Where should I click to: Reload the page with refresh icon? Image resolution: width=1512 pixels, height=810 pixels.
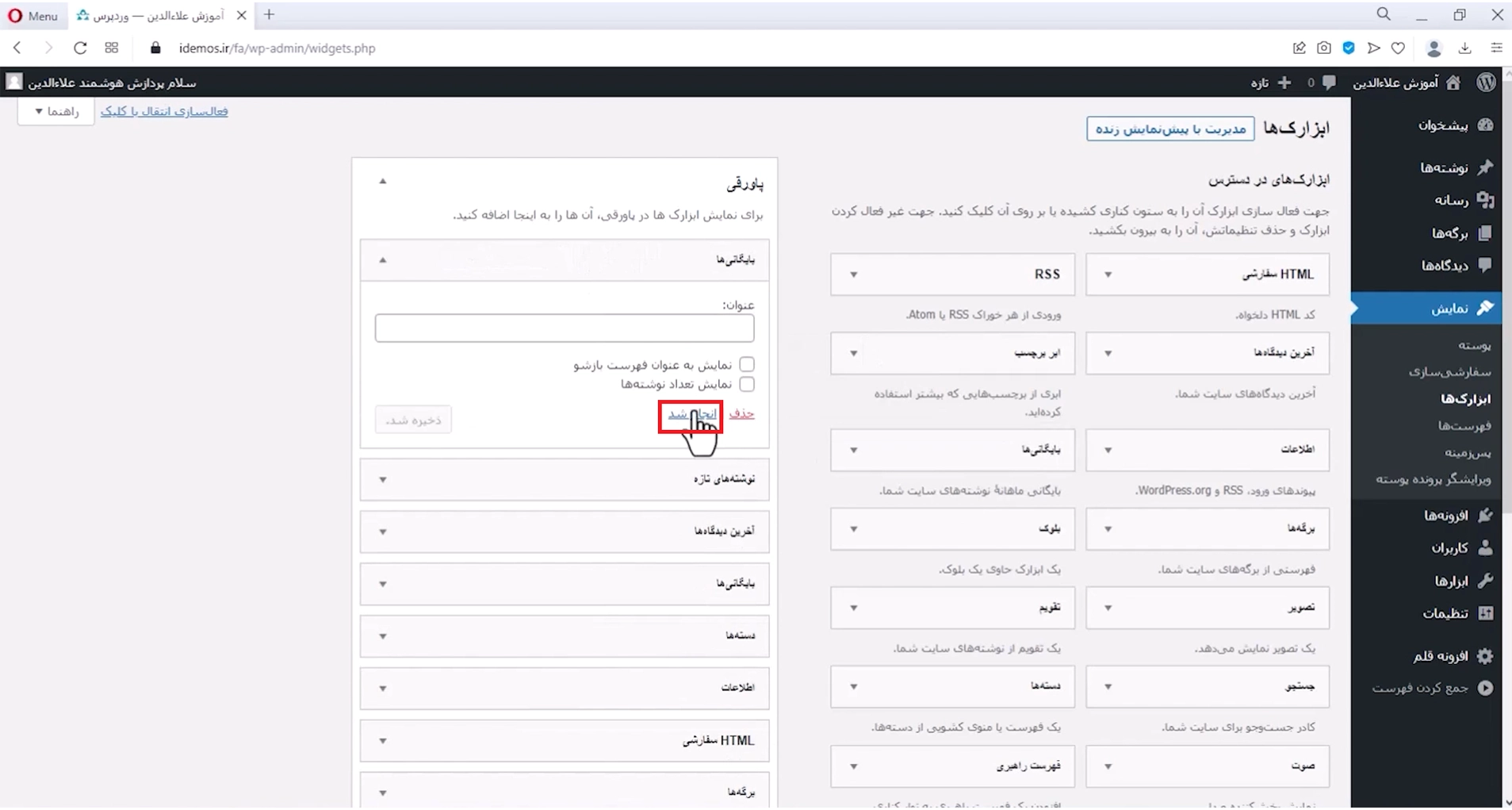click(80, 48)
